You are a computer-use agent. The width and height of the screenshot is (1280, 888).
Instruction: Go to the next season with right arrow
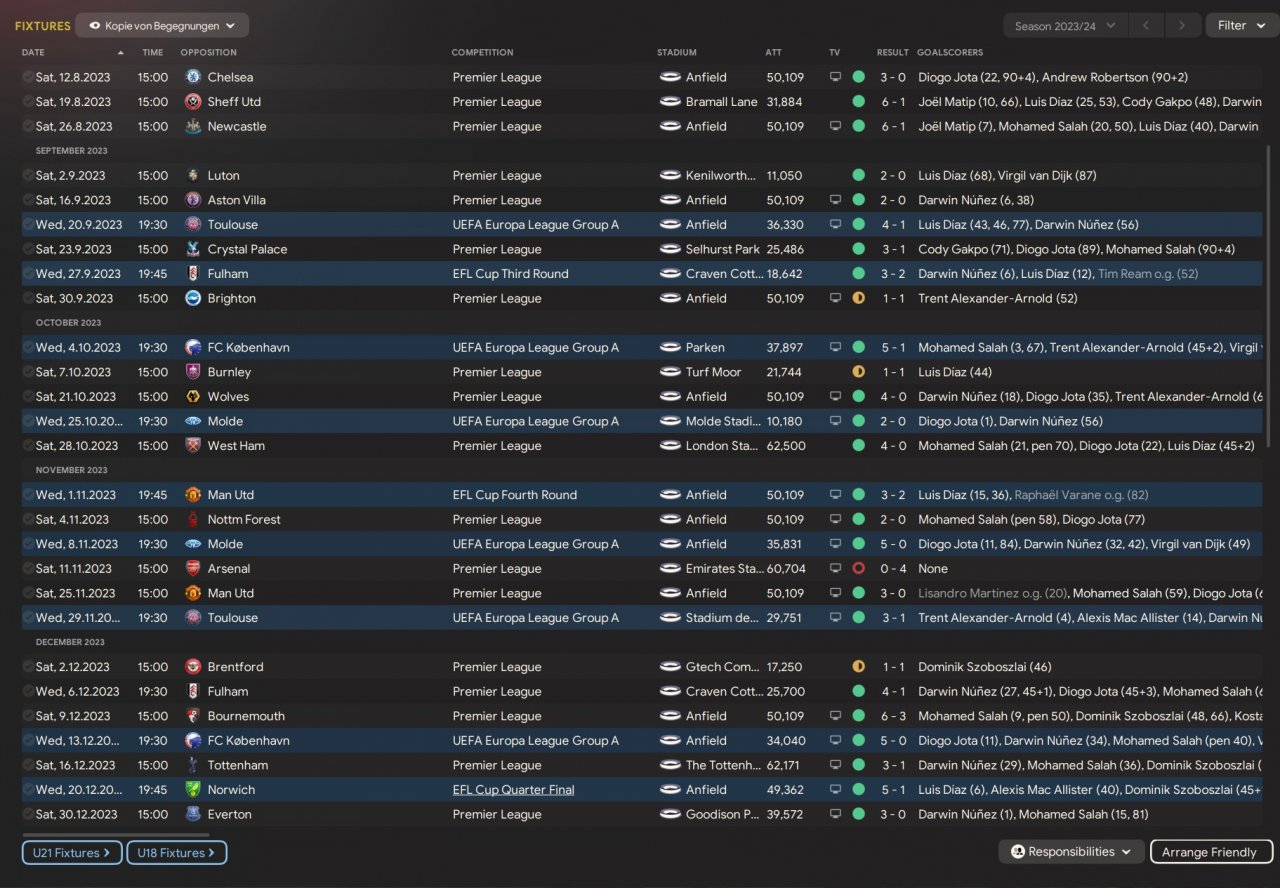[1182, 26]
